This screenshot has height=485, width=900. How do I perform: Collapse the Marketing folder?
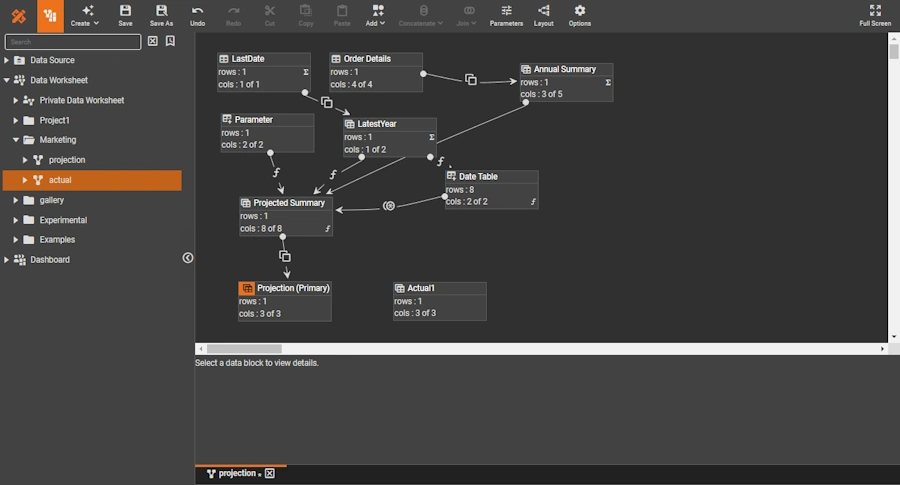pyautogui.click(x=16, y=140)
